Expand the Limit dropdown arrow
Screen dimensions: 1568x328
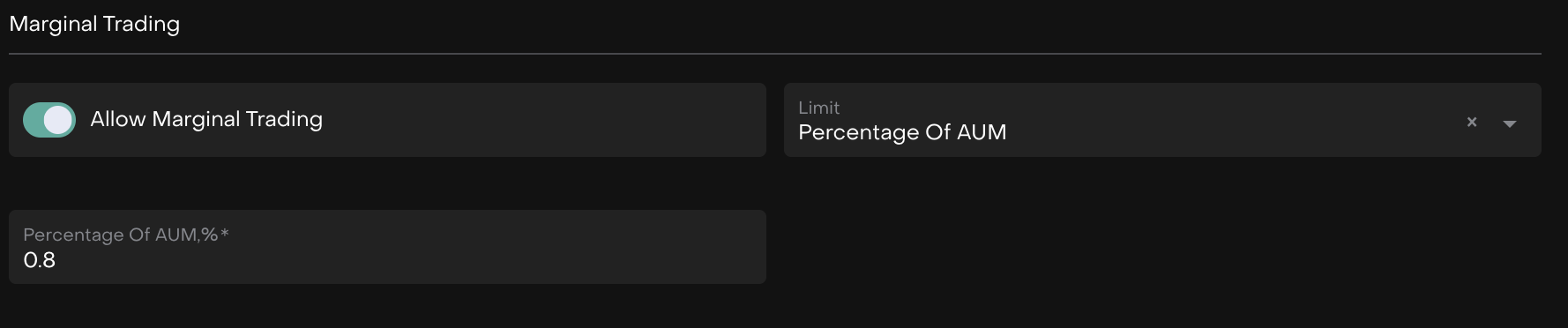coord(1510,123)
